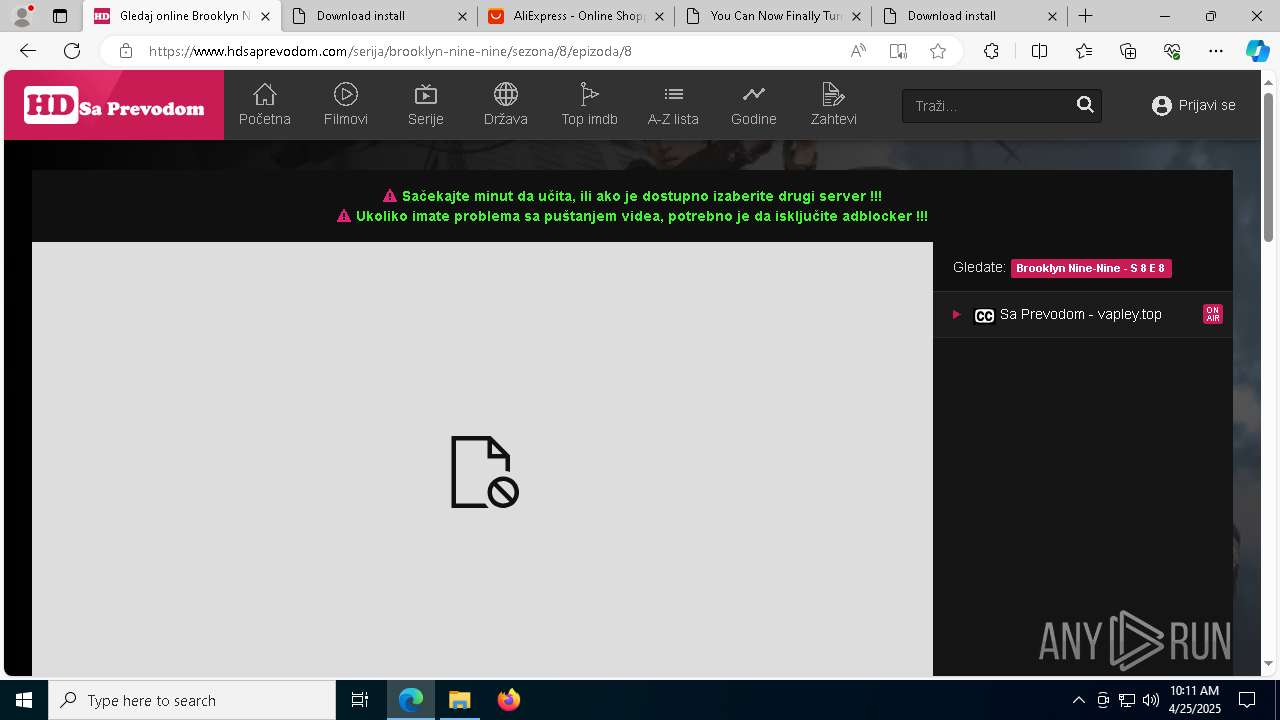Image resolution: width=1280 pixels, height=720 pixels.
Task: Open the Početna home nav item
Action: point(264,105)
